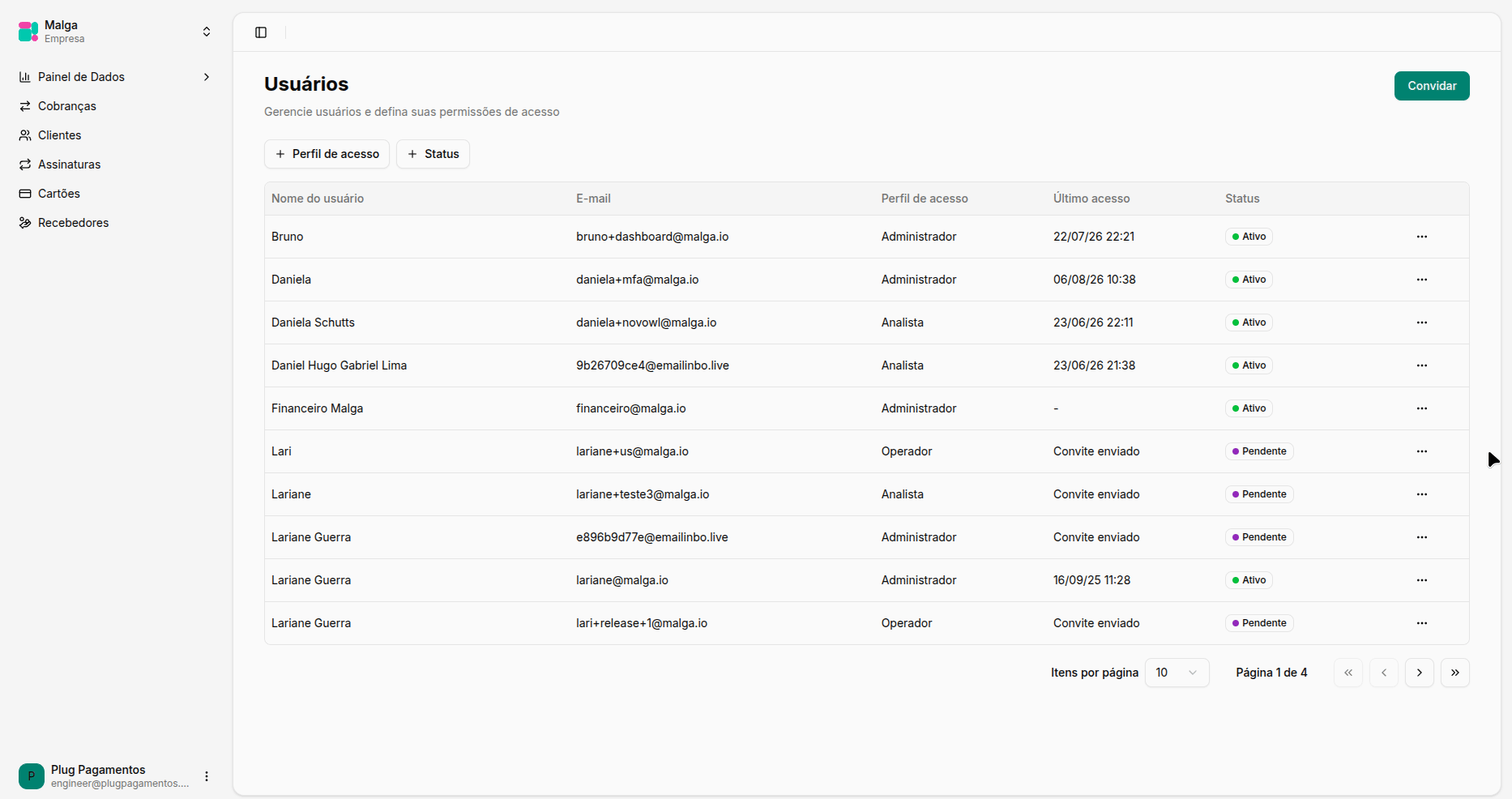The width and height of the screenshot is (1512, 799).
Task: Add Status filter
Action: coord(433,154)
